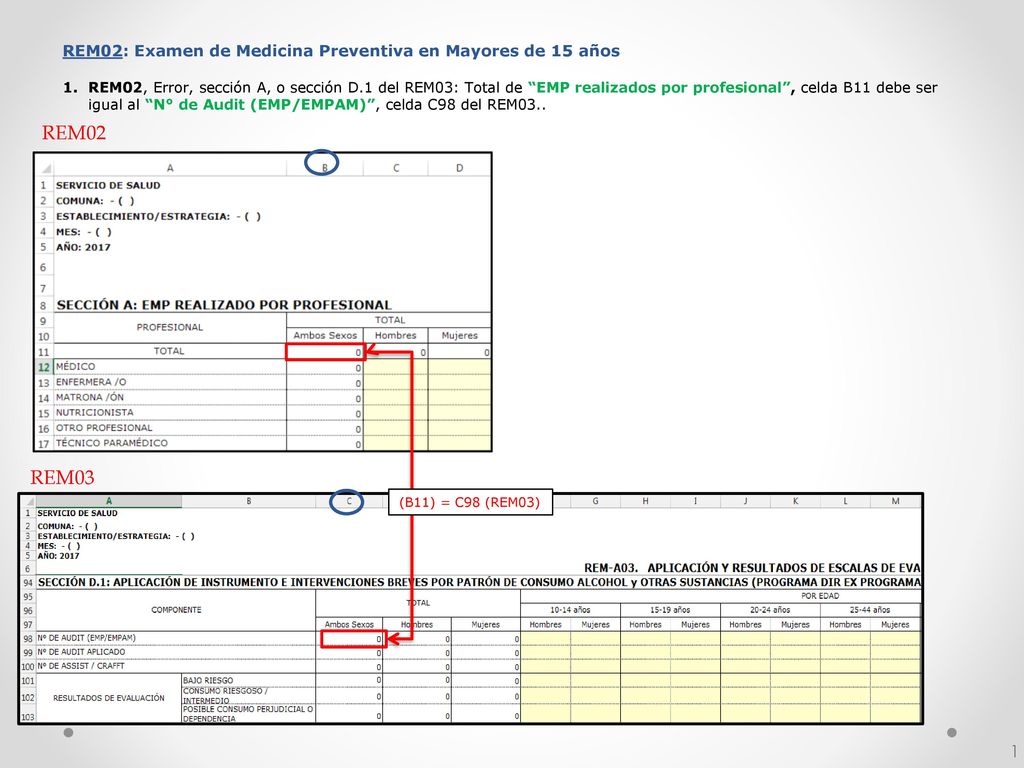Click Ambos Sexos value cell for MÉDICO

point(325,367)
